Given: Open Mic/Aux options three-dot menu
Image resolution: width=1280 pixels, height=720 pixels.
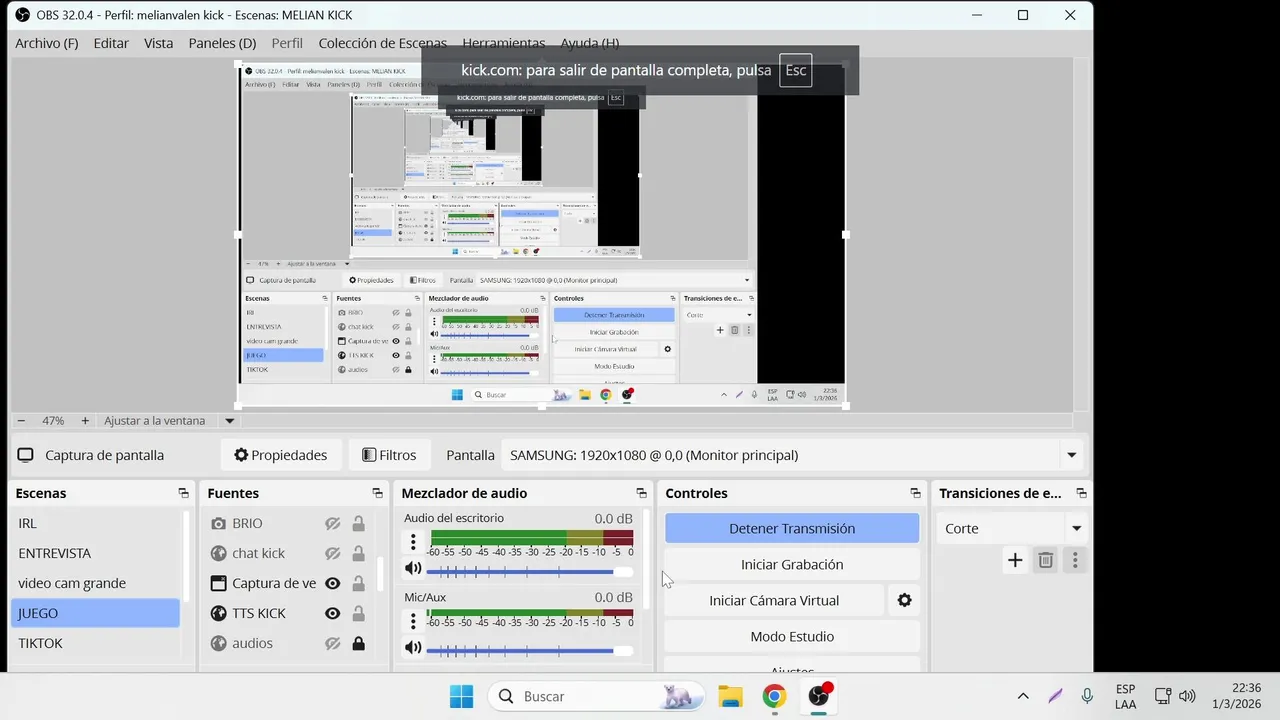Looking at the screenshot, I should [413, 621].
